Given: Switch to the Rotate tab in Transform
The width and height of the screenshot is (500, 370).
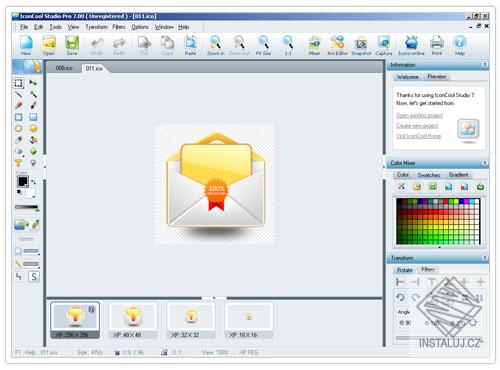Looking at the screenshot, I should tap(405, 270).
